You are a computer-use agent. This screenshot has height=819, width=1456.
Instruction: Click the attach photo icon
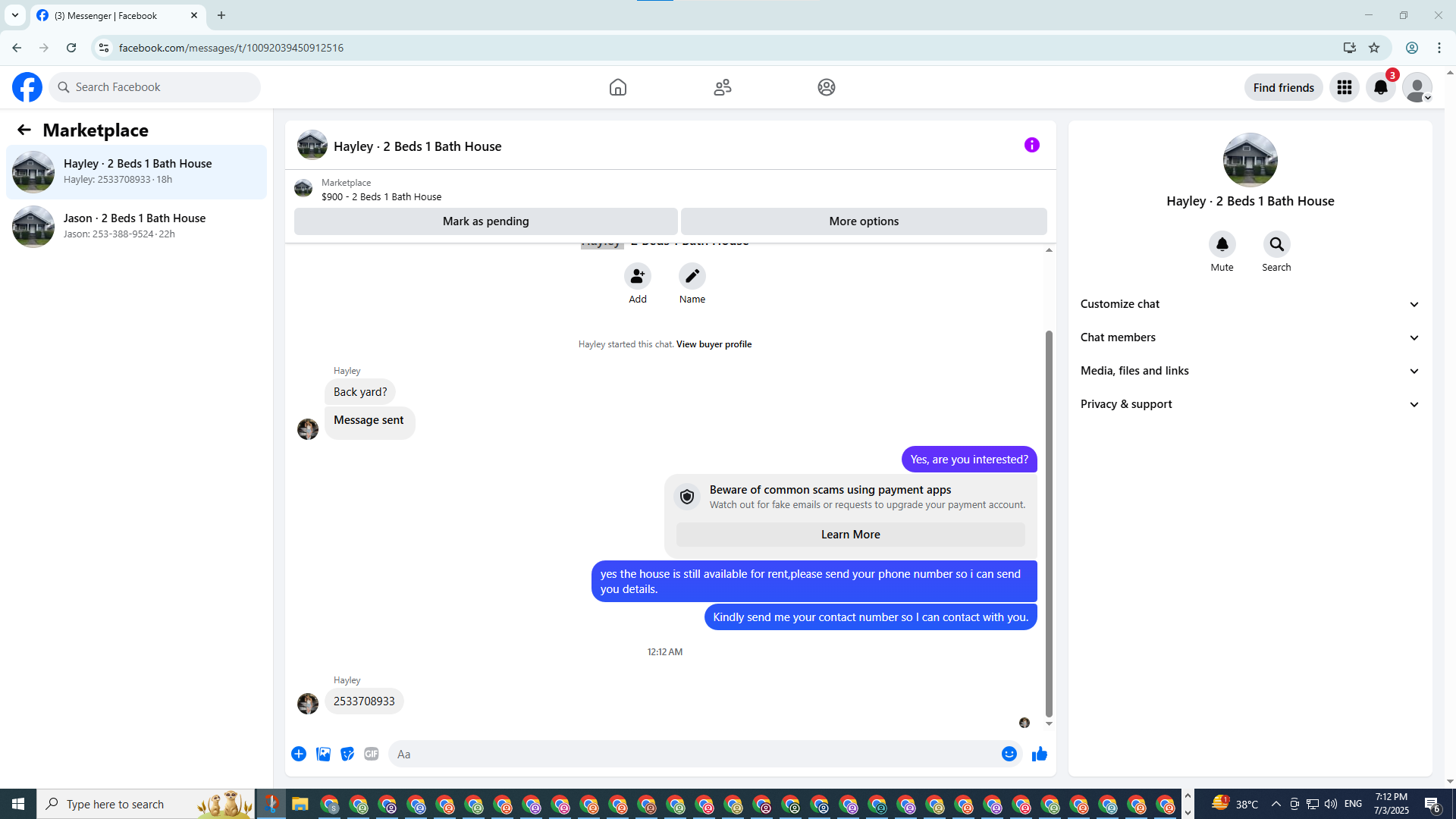coord(323,754)
